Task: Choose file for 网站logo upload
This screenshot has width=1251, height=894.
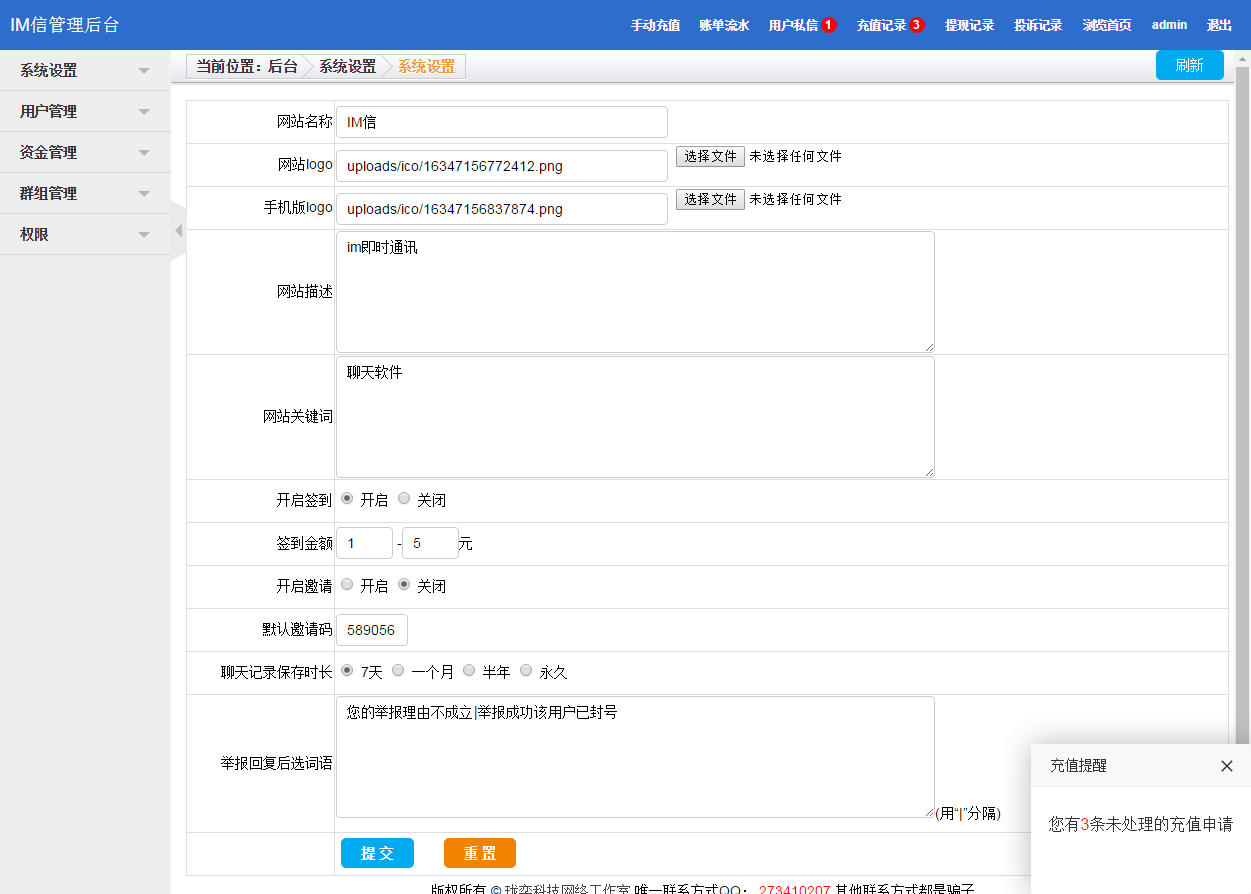Action: [x=710, y=157]
